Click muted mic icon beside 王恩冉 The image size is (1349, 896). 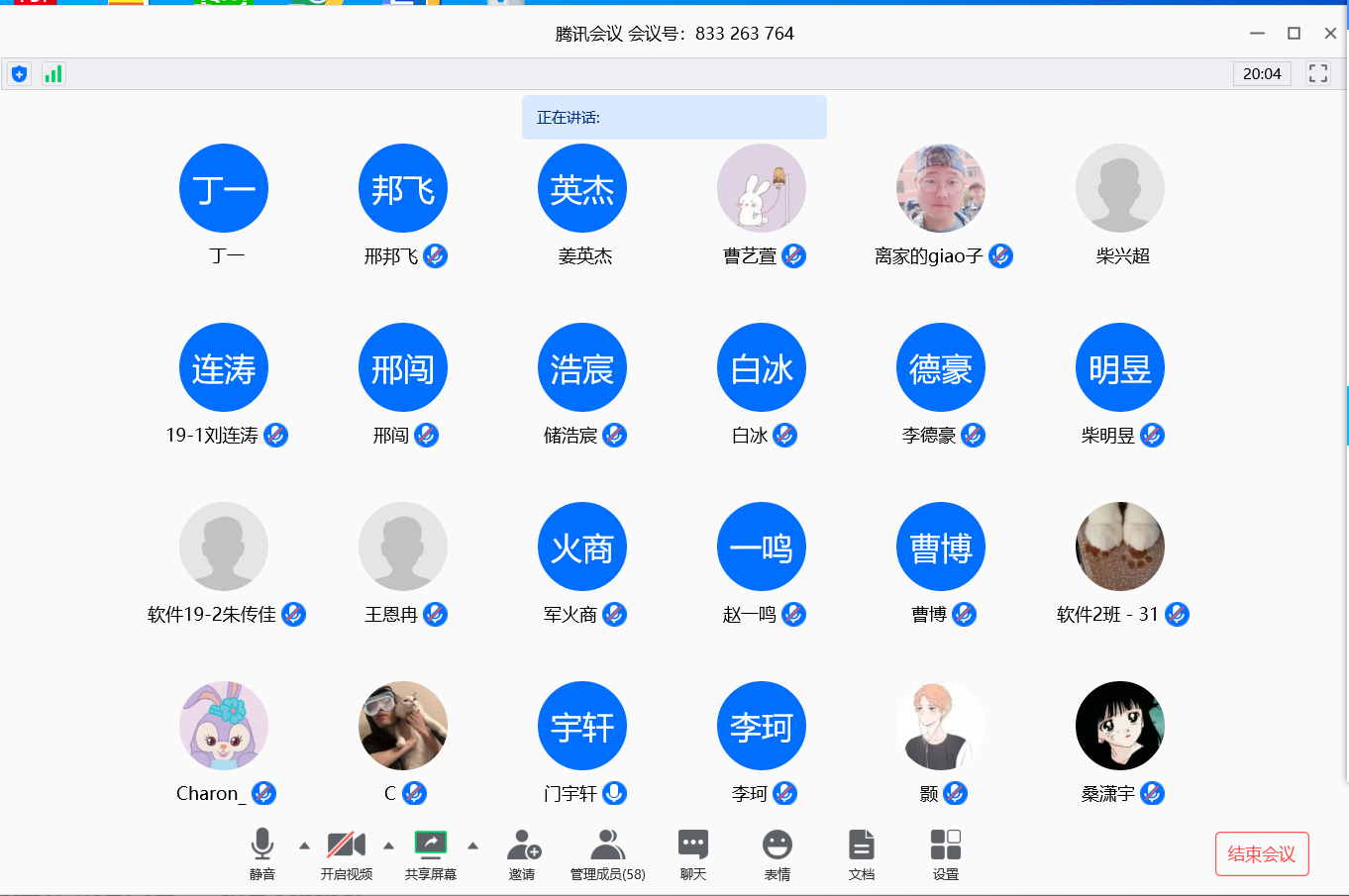point(436,615)
